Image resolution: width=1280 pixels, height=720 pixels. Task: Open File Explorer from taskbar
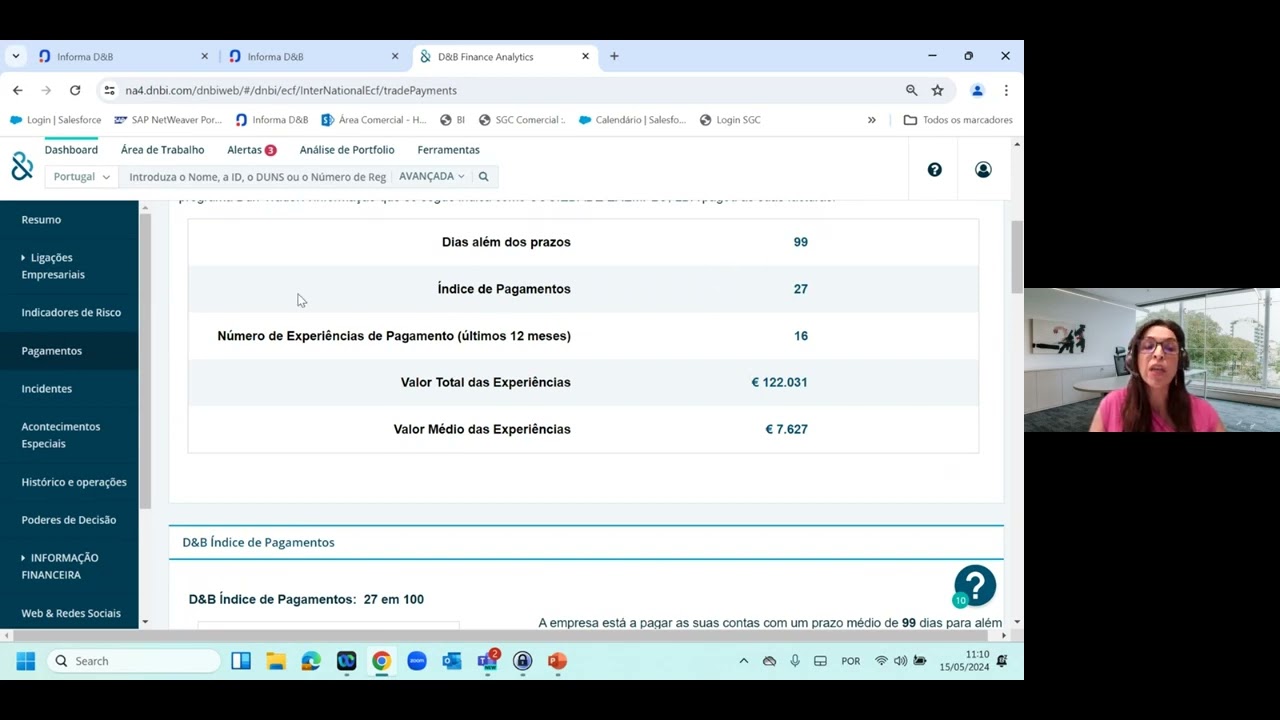click(276, 661)
